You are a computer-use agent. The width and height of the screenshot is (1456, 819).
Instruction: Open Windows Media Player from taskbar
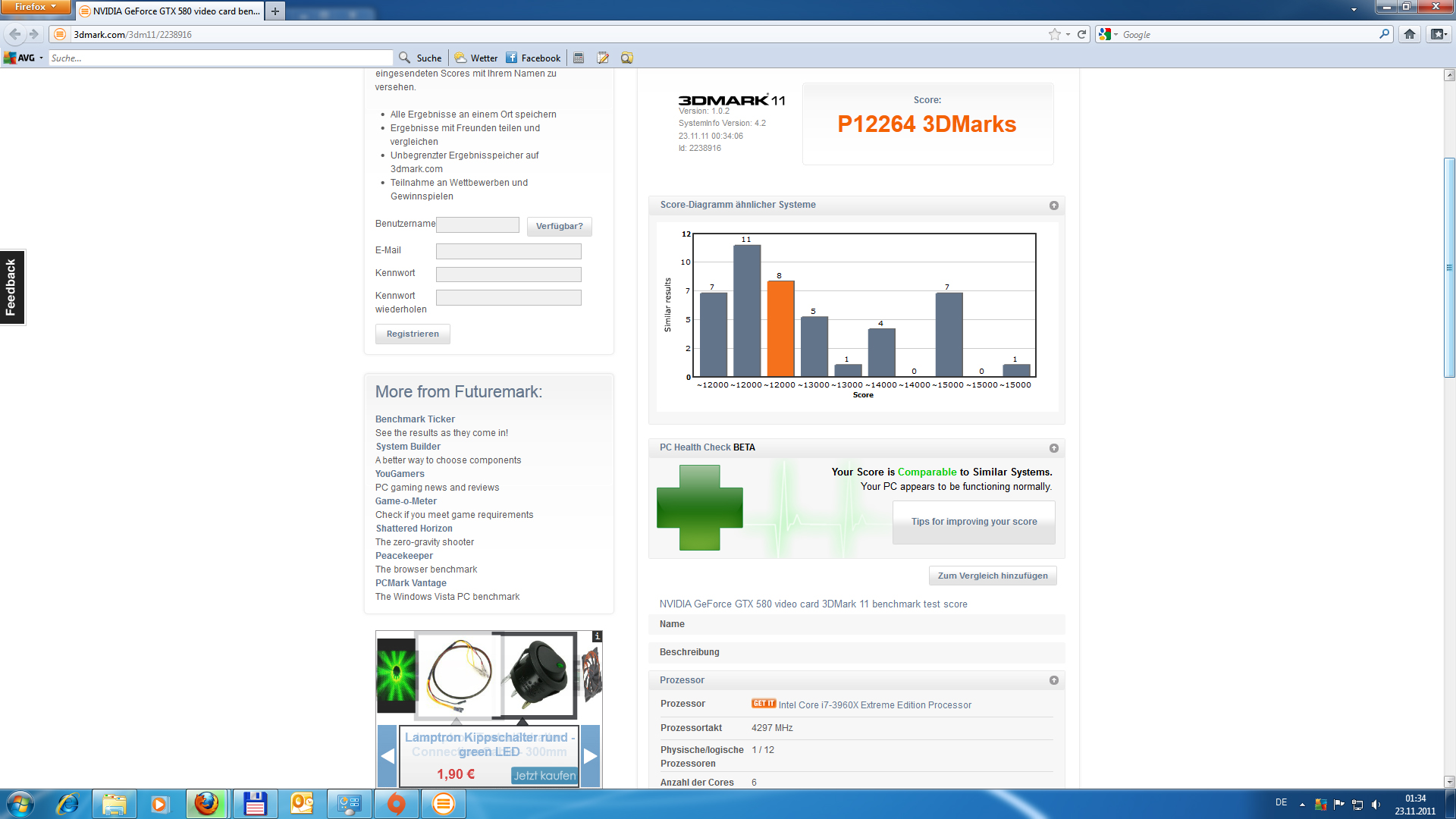pos(159,804)
